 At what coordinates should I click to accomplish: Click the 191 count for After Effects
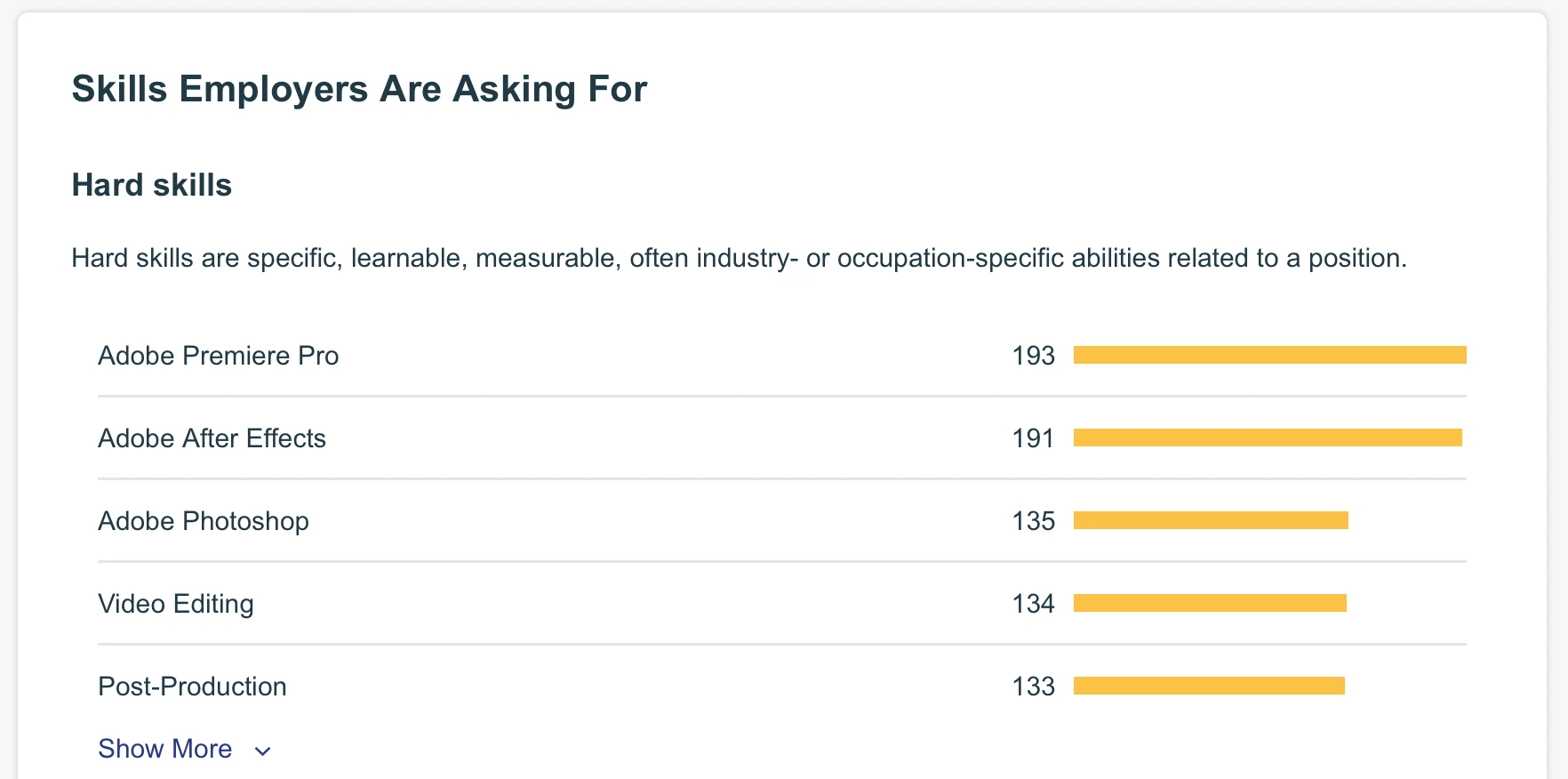[x=1033, y=438]
